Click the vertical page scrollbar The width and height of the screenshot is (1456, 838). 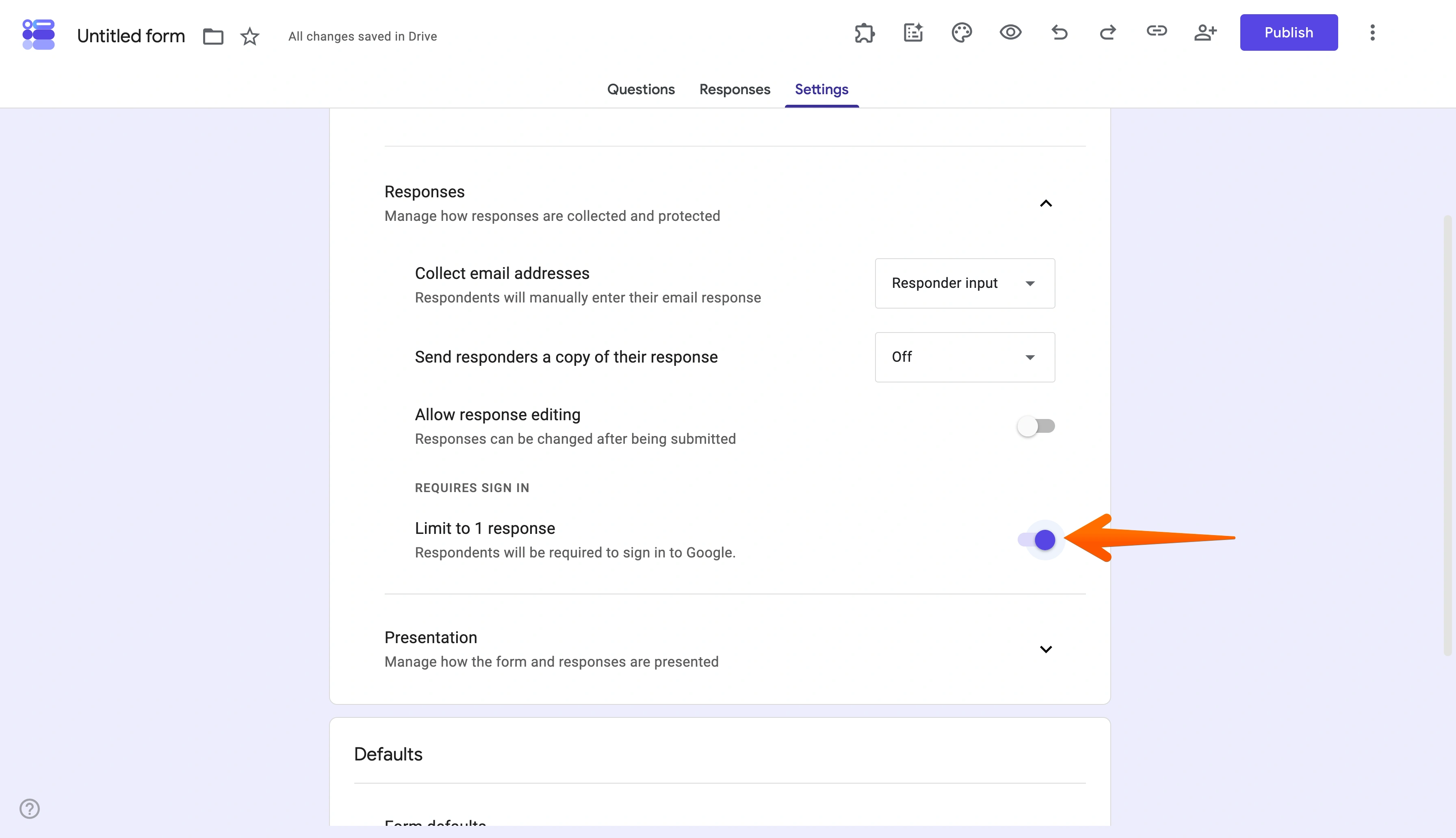[x=1447, y=435]
